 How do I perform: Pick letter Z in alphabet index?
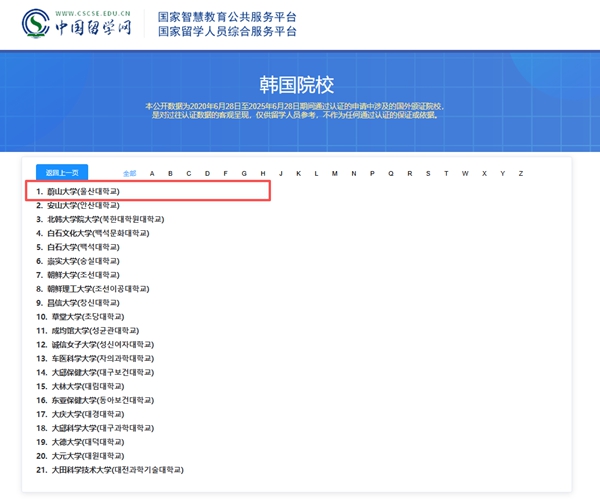(x=521, y=173)
